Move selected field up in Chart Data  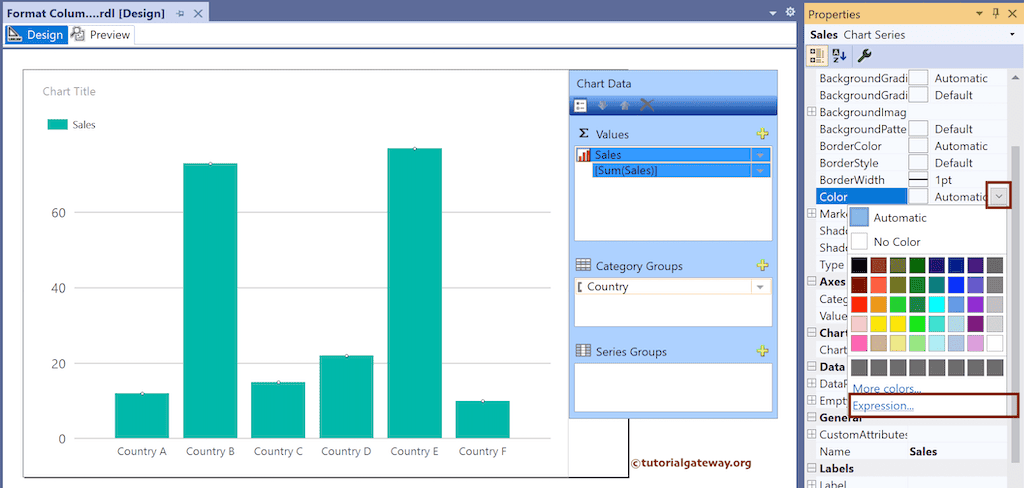[x=624, y=105]
